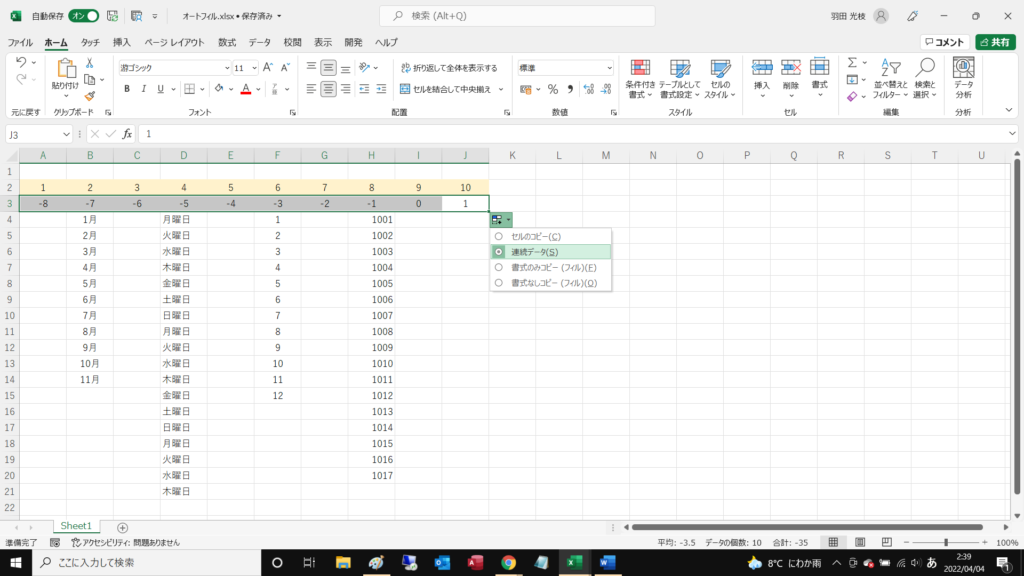Open Sort & Filter (並べ替えとフィルター)
1024x576 pixels.
click(x=891, y=79)
